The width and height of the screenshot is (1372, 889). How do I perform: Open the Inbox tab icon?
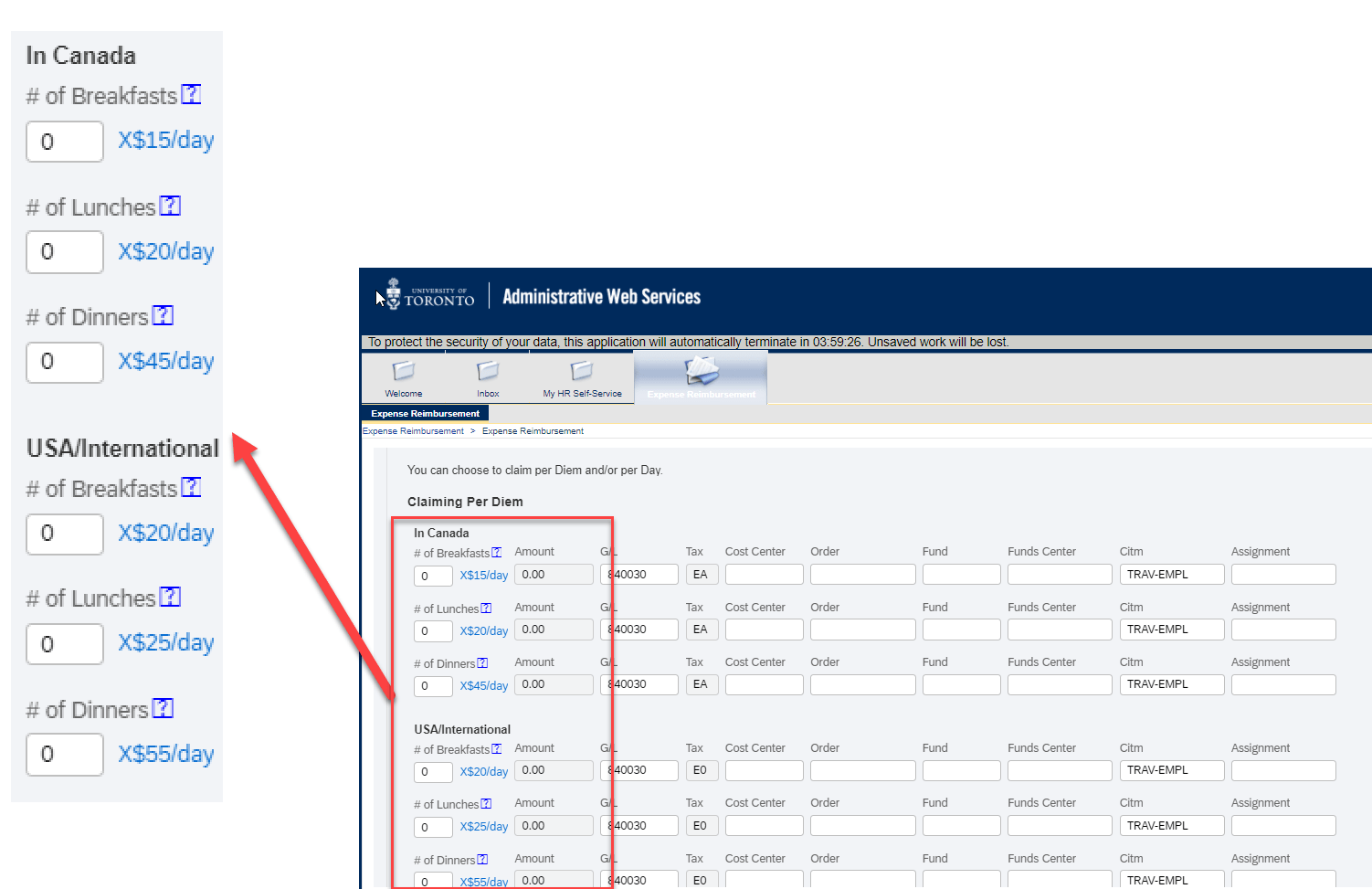488,371
